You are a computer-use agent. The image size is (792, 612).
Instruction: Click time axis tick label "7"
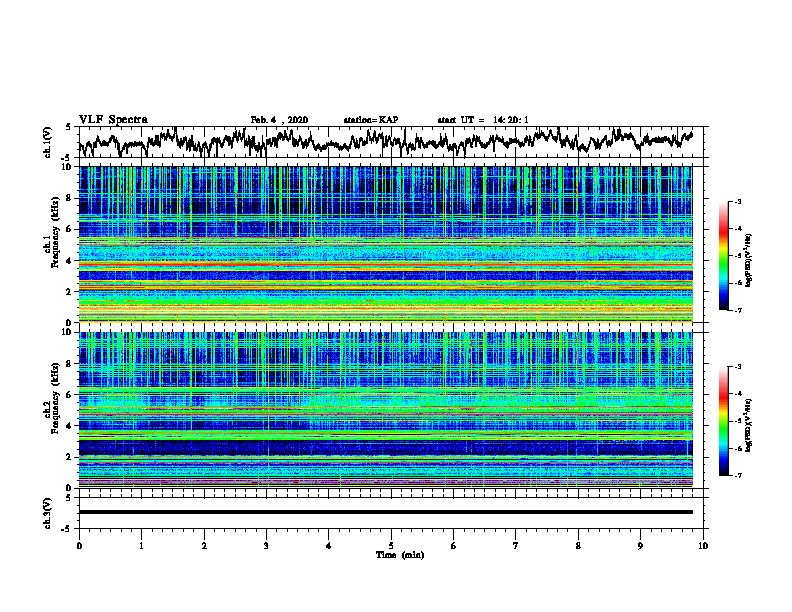pos(516,546)
